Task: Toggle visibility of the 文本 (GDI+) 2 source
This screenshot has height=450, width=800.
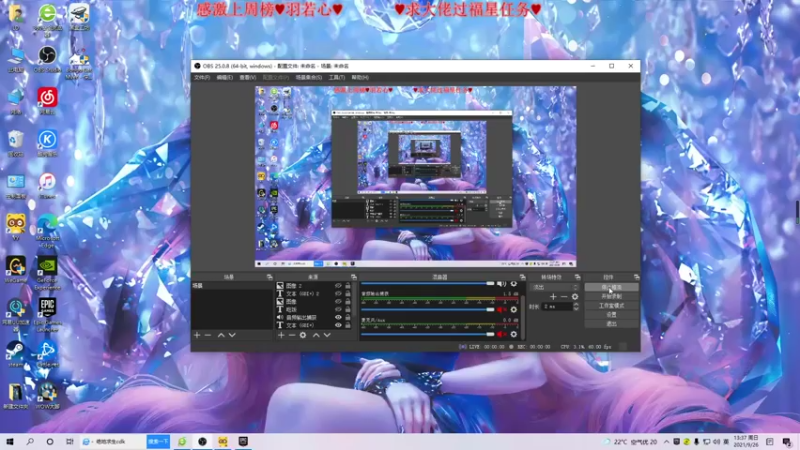Action: pos(338,294)
